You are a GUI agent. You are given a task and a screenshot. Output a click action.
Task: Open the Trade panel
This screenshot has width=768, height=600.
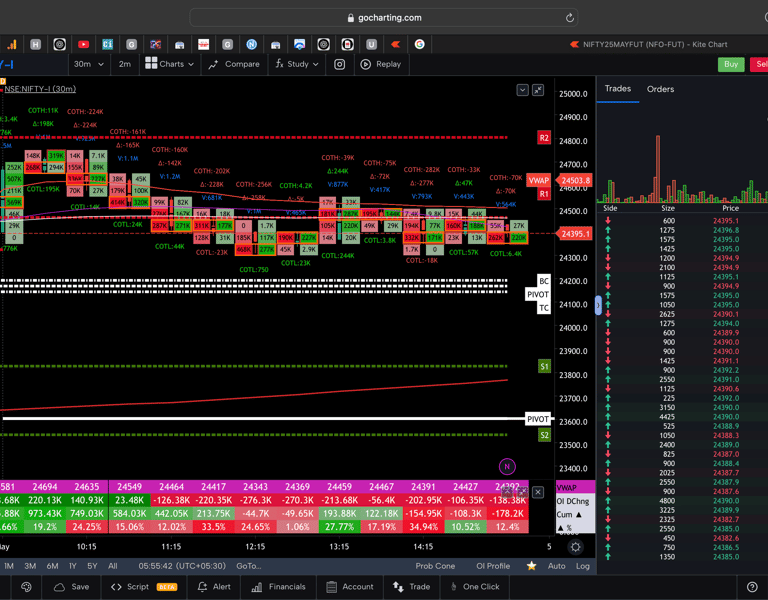click(x=411, y=587)
